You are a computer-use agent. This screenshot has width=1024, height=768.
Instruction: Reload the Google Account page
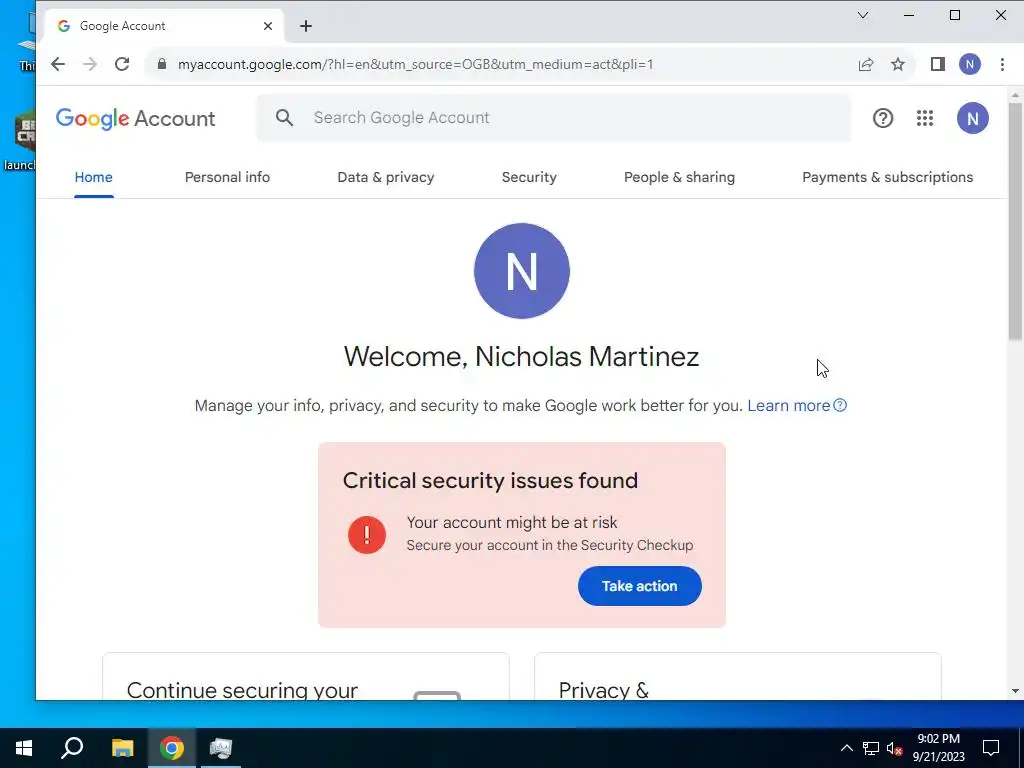122,64
